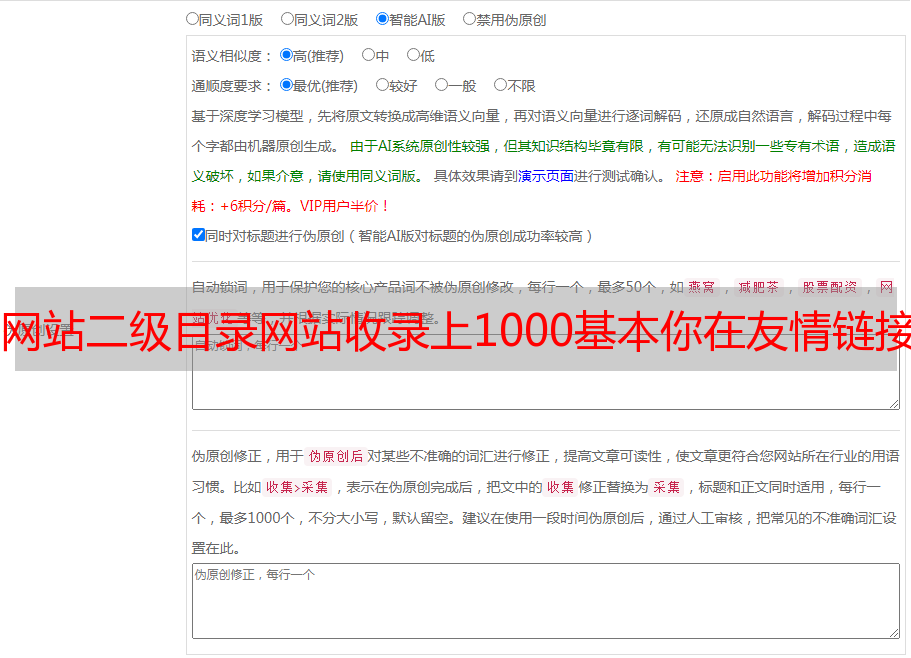Click the 伪原创后 highlighted tag
The height and width of the screenshot is (658, 911).
[x=336, y=456]
